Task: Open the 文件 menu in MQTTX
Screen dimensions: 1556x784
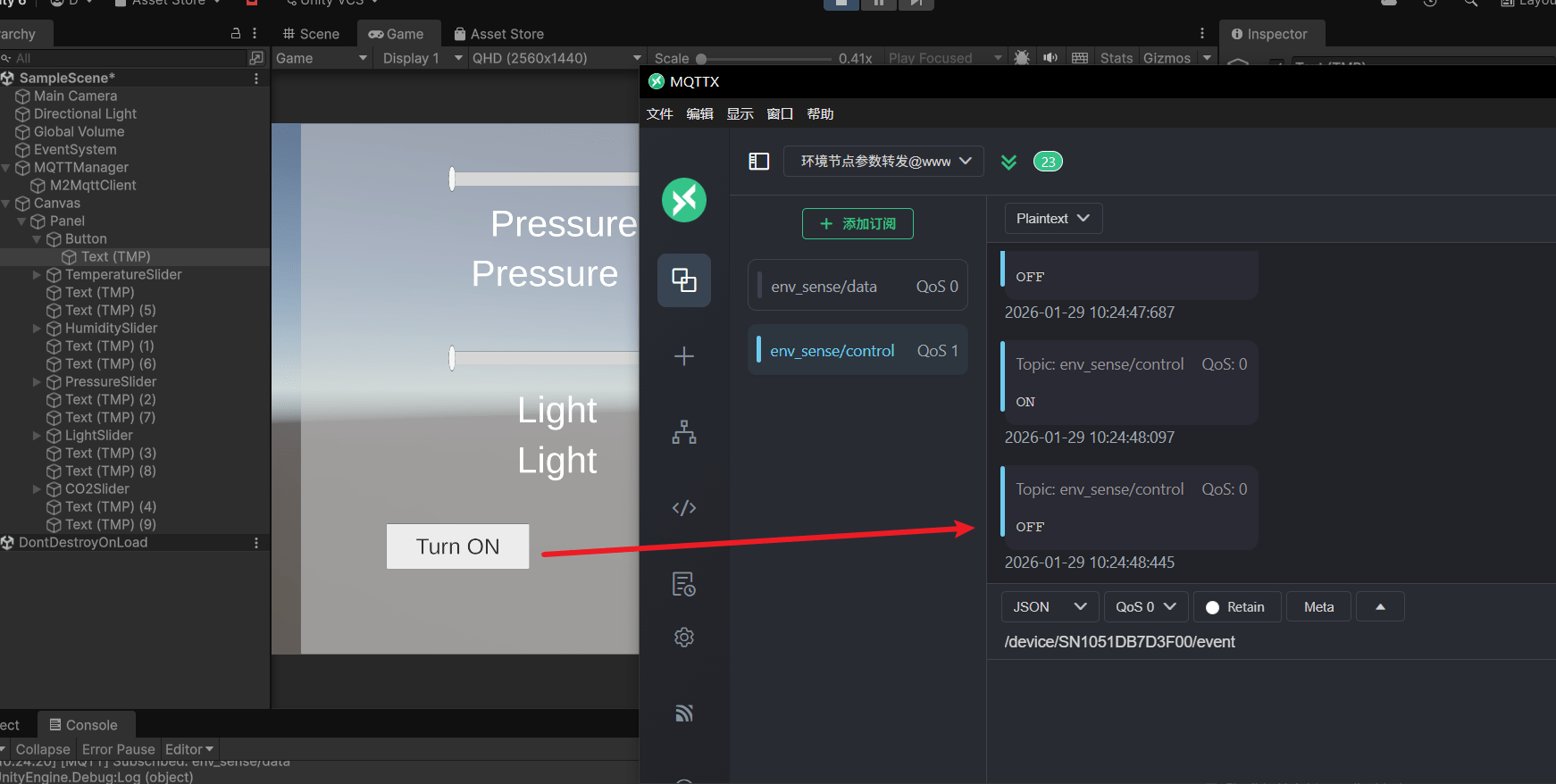Action: 659,114
